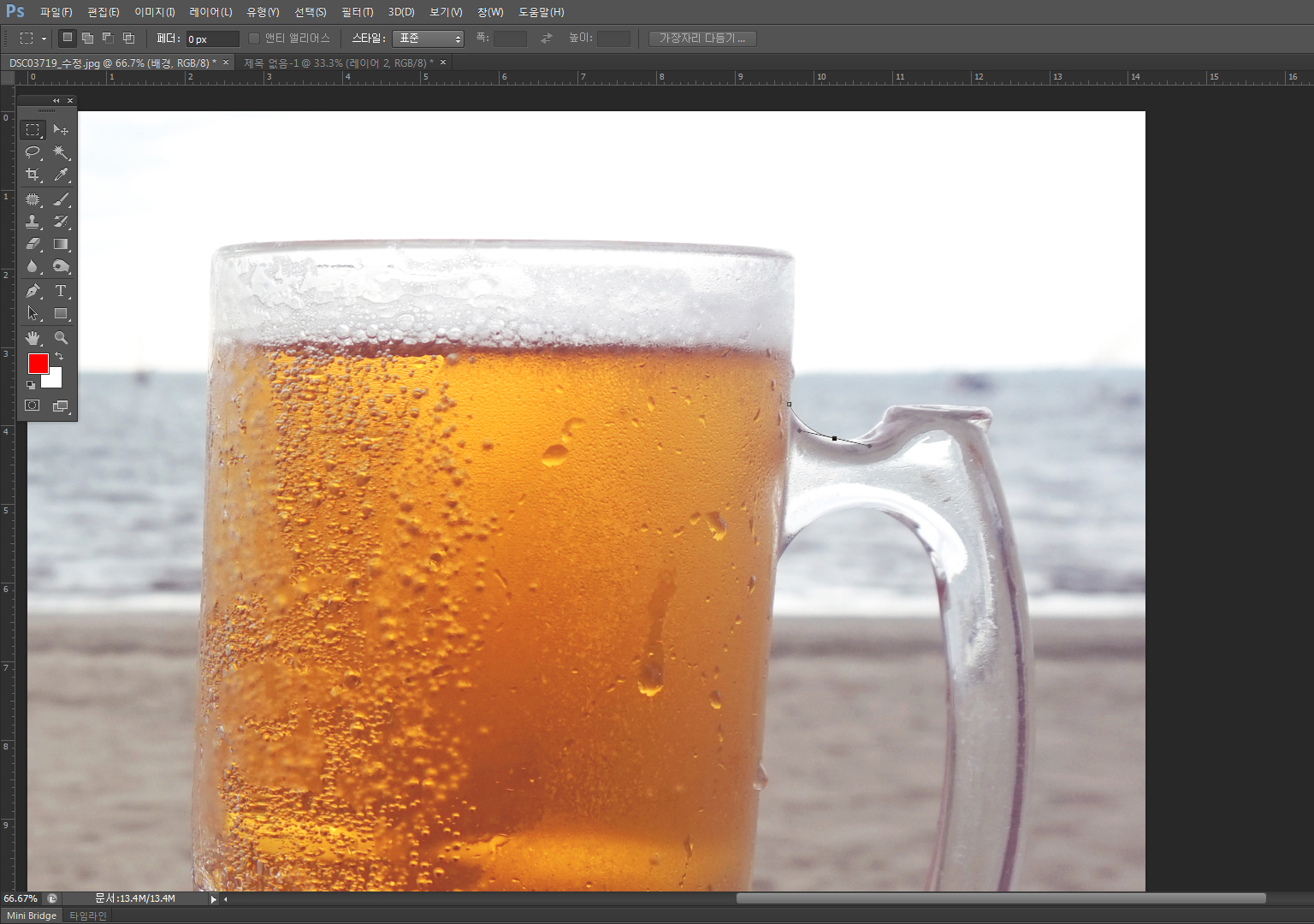
Task: Click the horizontal scrollbar thumb
Action: pos(1001,898)
